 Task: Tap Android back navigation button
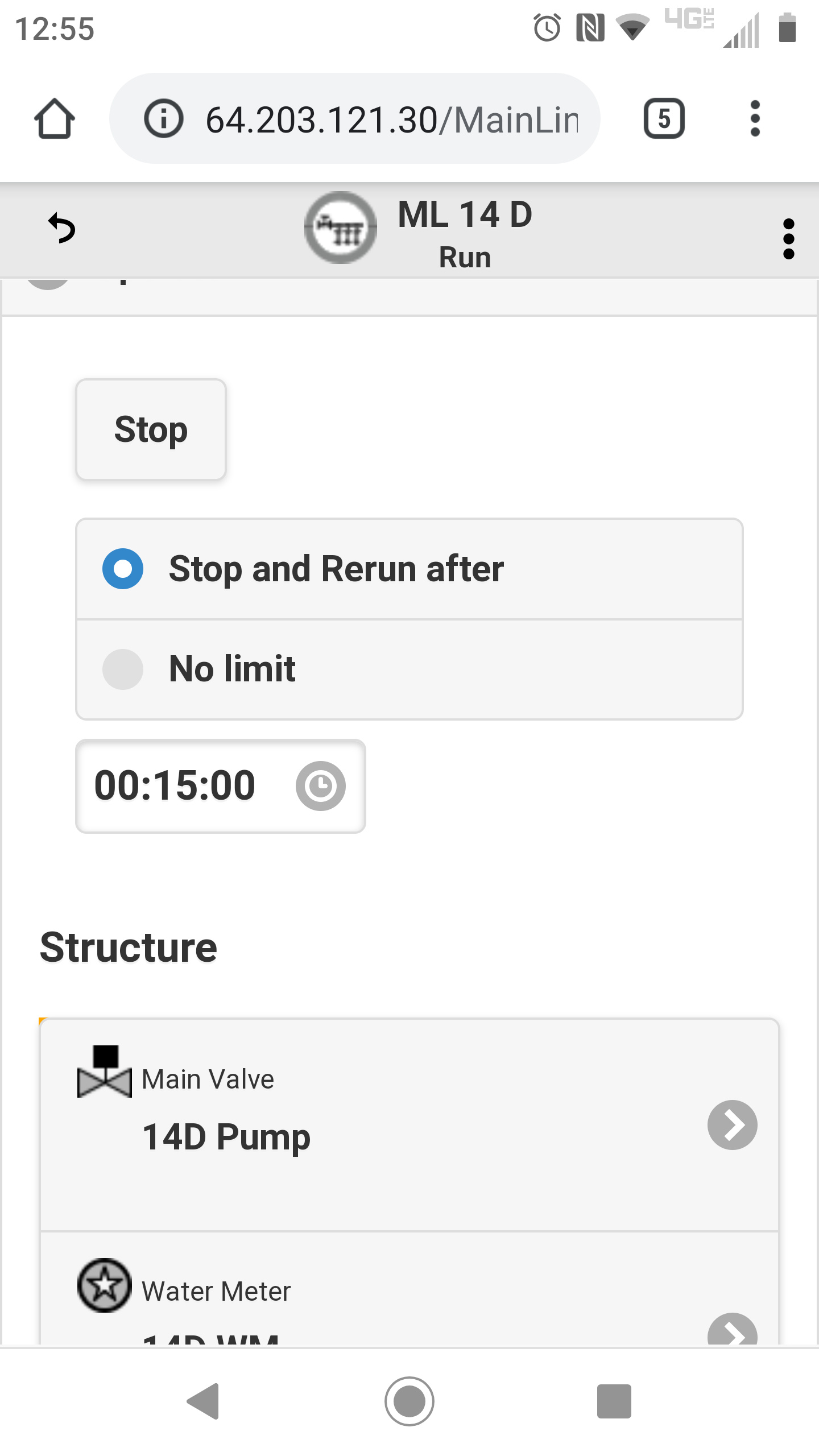point(204,1401)
